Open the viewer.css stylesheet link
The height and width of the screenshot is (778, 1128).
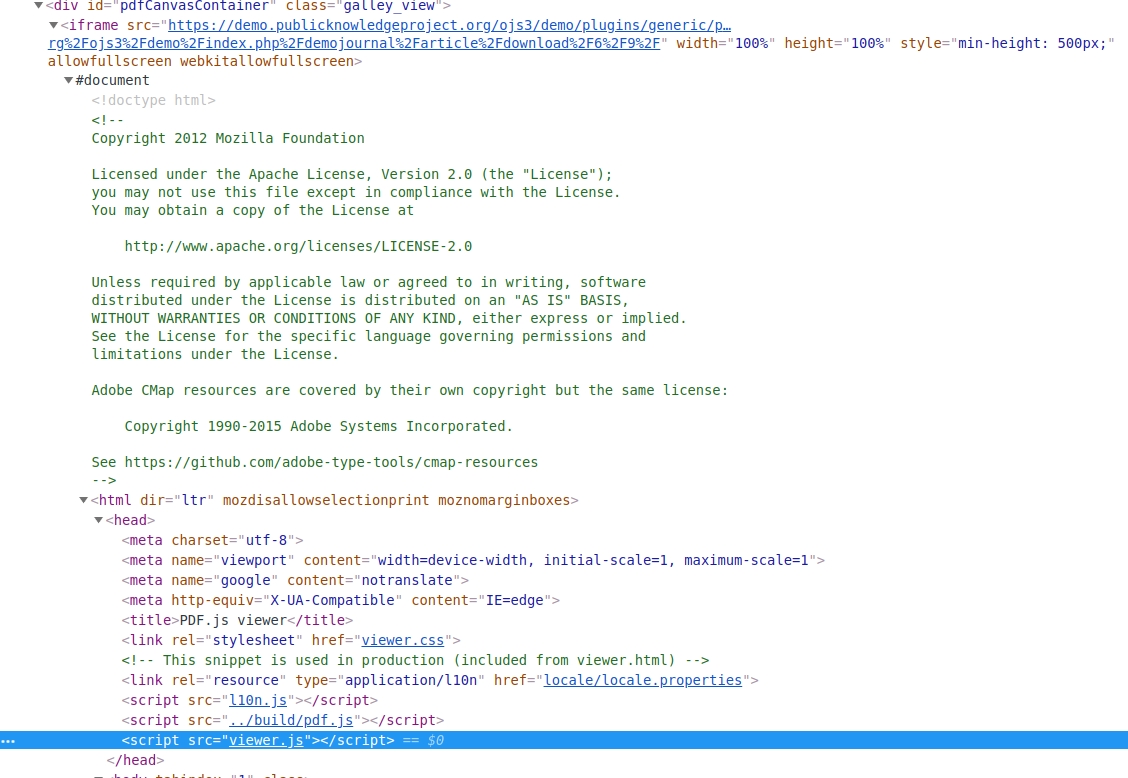click(x=402, y=640)
